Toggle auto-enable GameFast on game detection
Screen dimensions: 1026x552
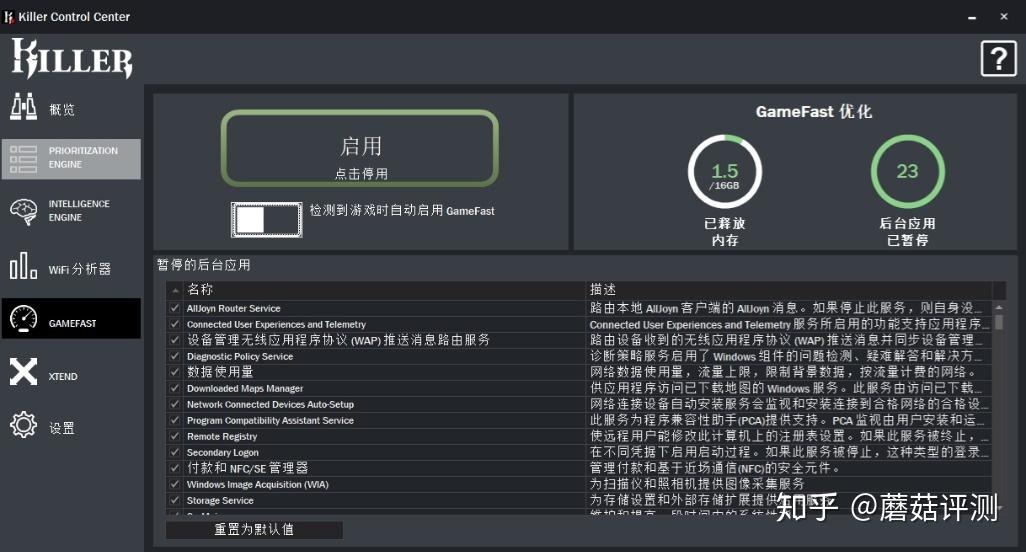[266, 220]
